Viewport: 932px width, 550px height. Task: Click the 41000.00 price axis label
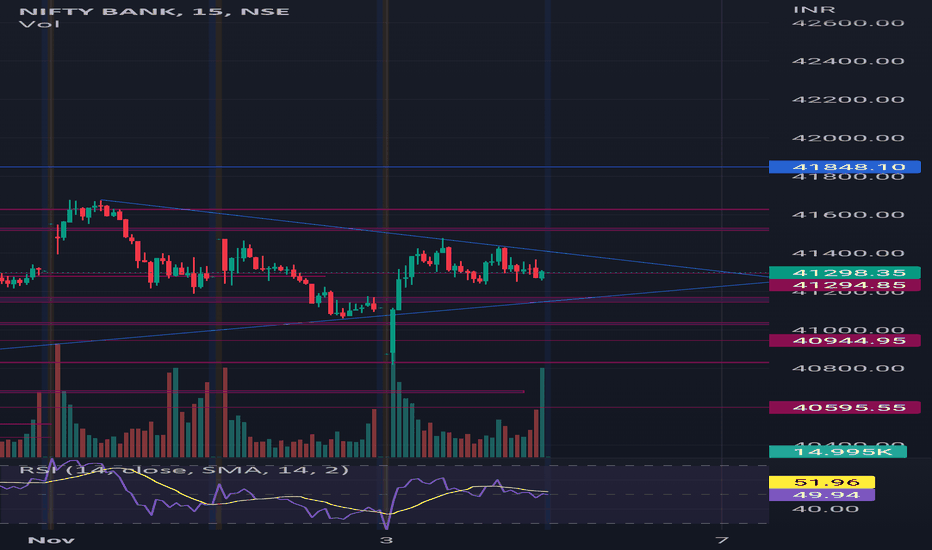(848, 329)
